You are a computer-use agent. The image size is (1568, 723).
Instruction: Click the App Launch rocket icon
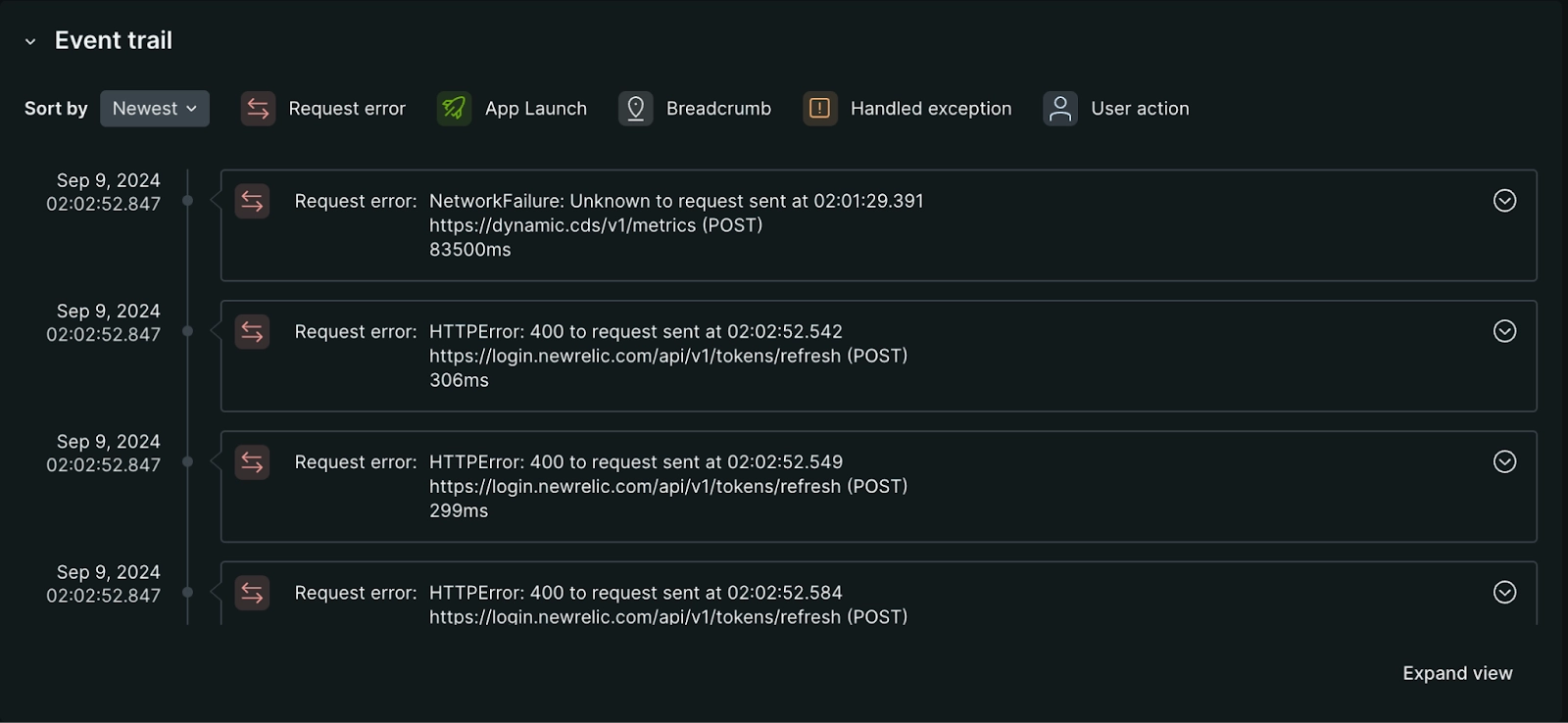451,109
